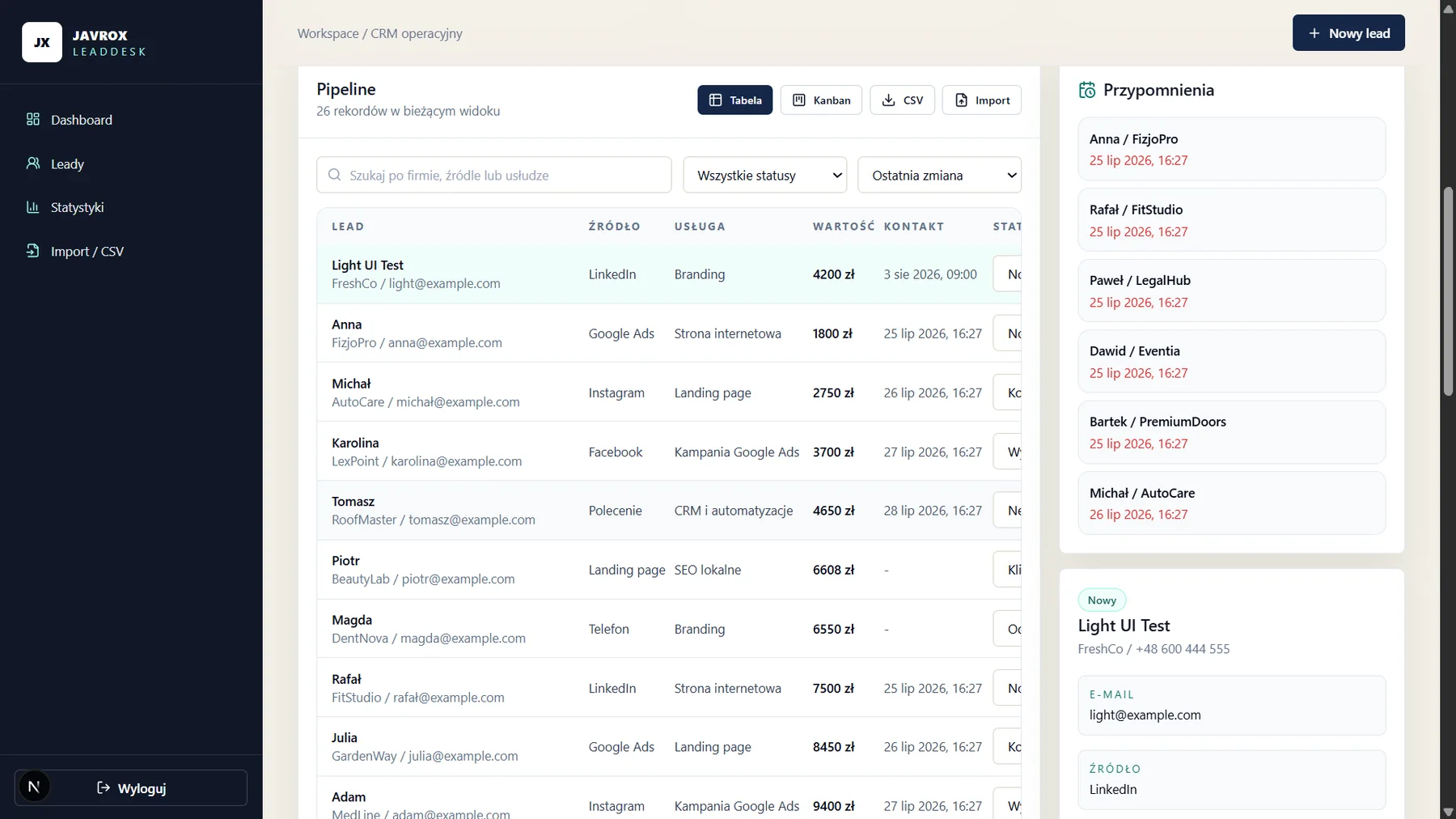The width and height of the screenshot is (1456, 819).
Task: Open the Rafał / FitStudio reminder card
Action: pyautogui.click(x=1231, y=220)
